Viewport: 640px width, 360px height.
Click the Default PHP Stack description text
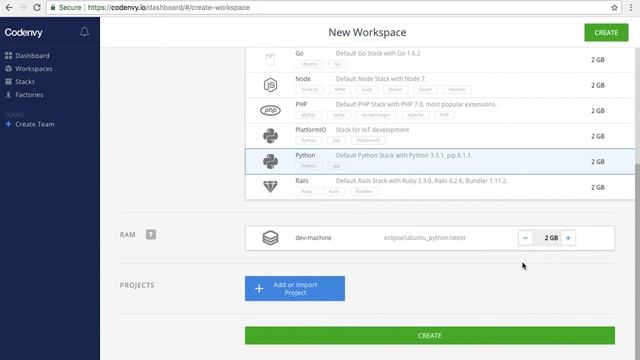tap(416, 104)
